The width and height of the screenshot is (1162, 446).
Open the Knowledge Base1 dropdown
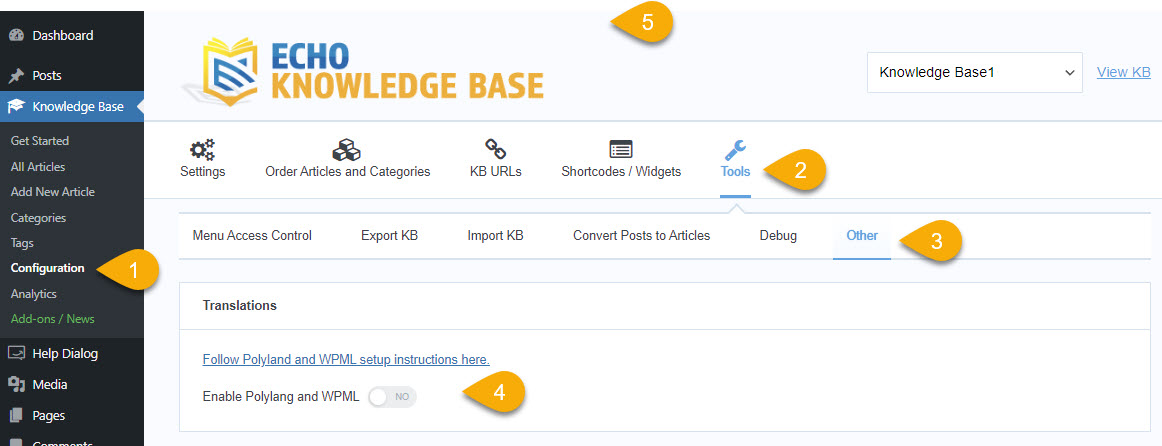[x=974, y=72]
